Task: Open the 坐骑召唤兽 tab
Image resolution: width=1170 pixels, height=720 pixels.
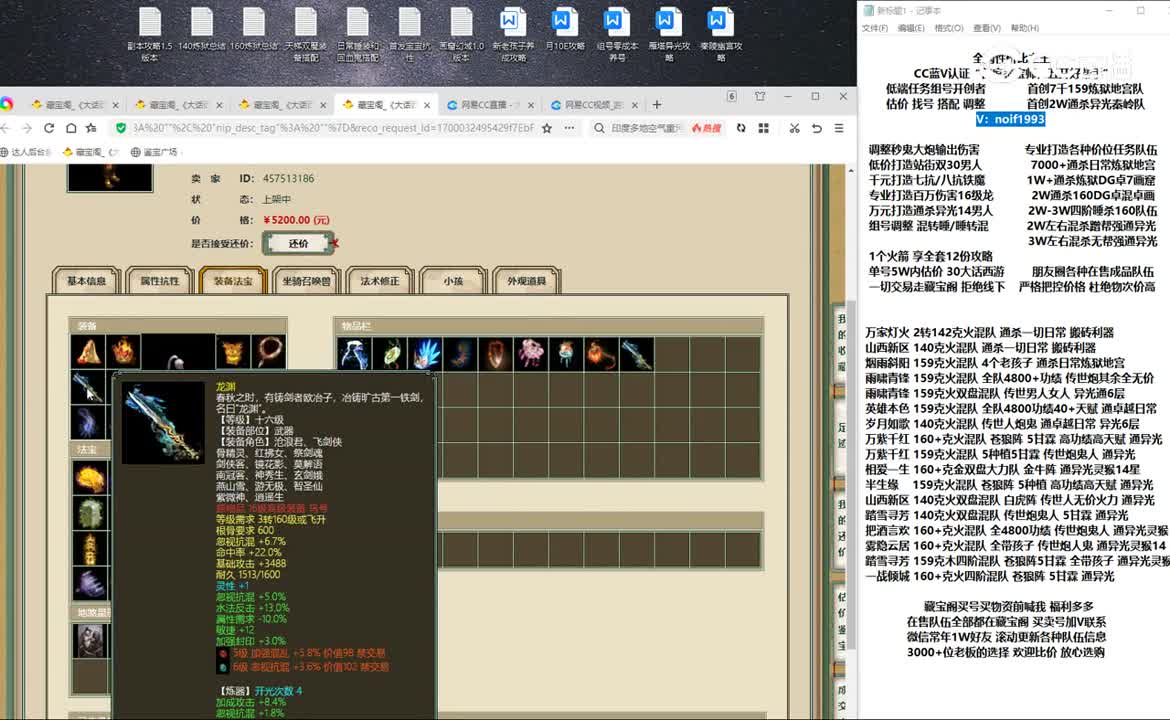Action: point(306,281)
